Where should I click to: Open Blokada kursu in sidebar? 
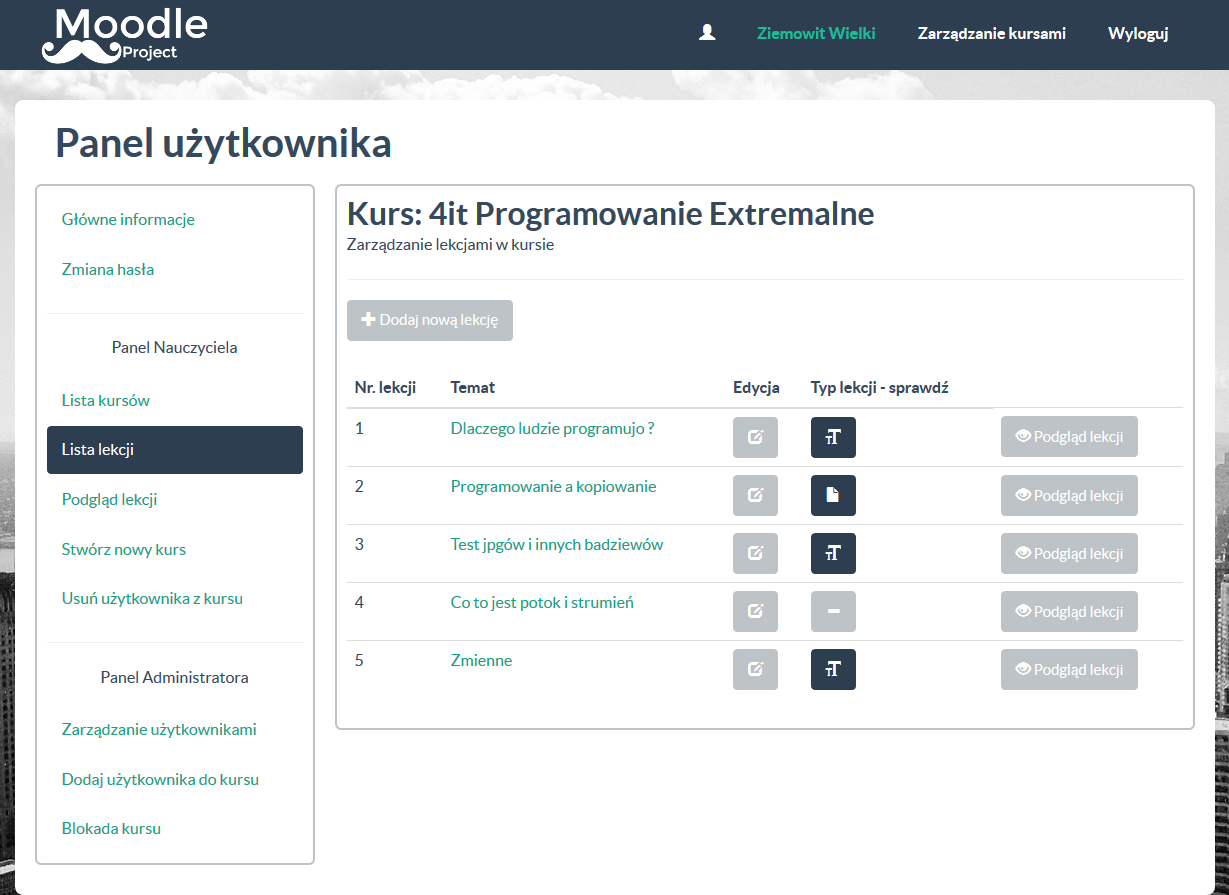111,828
